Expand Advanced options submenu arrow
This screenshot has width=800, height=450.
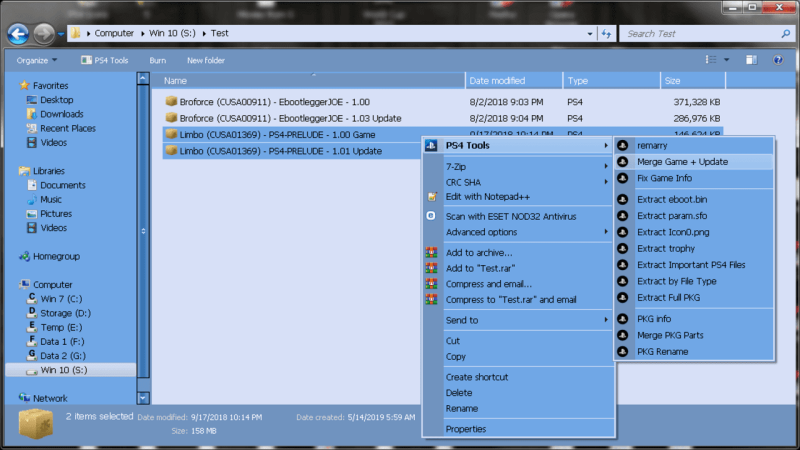[606, 232]
